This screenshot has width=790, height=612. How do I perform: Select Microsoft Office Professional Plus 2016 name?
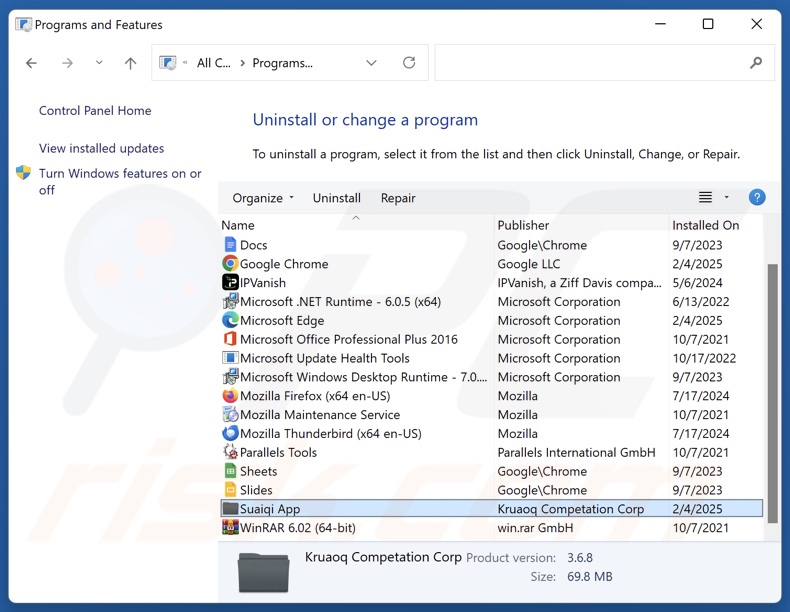click(x=349, y=339)
